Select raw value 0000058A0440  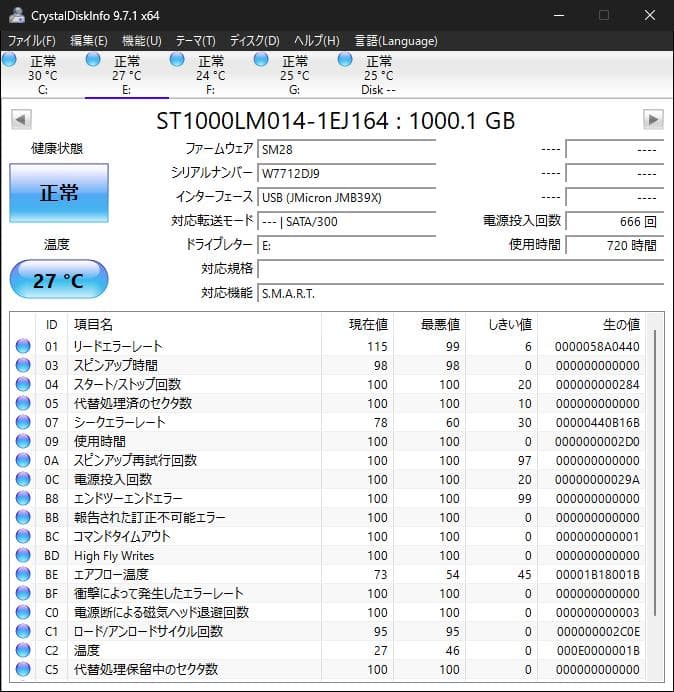597,346
